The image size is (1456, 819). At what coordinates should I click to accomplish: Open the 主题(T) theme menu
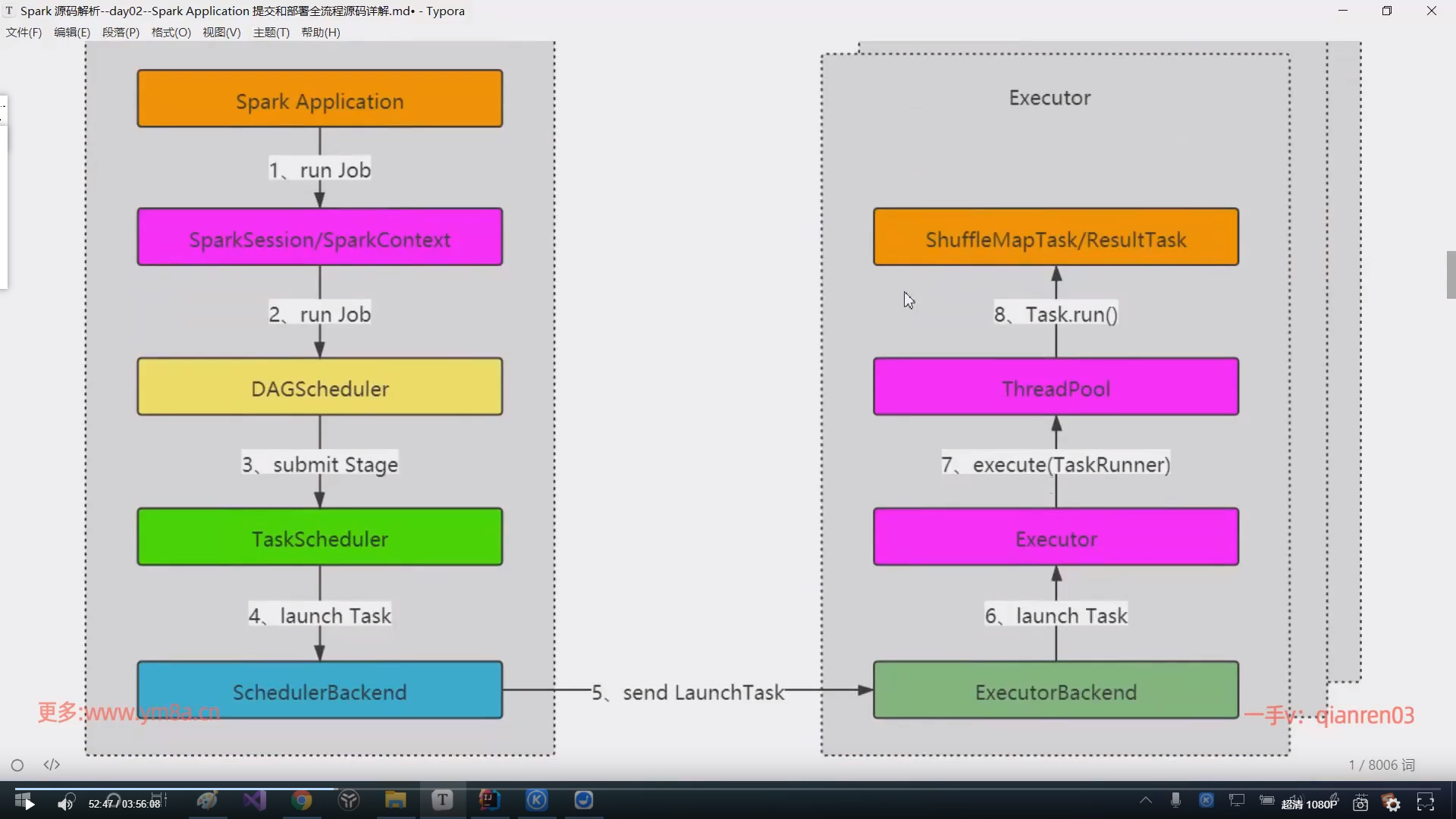click(271, 33)
